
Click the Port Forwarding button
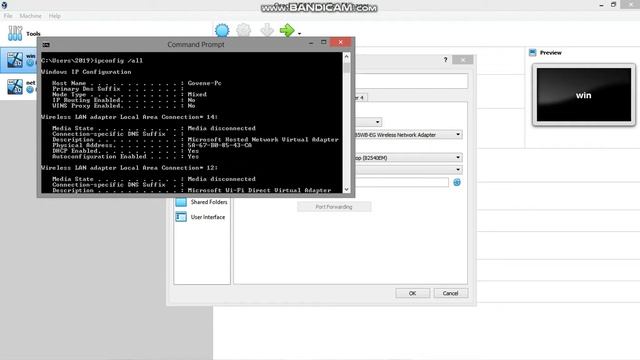(x=334, y=207)
